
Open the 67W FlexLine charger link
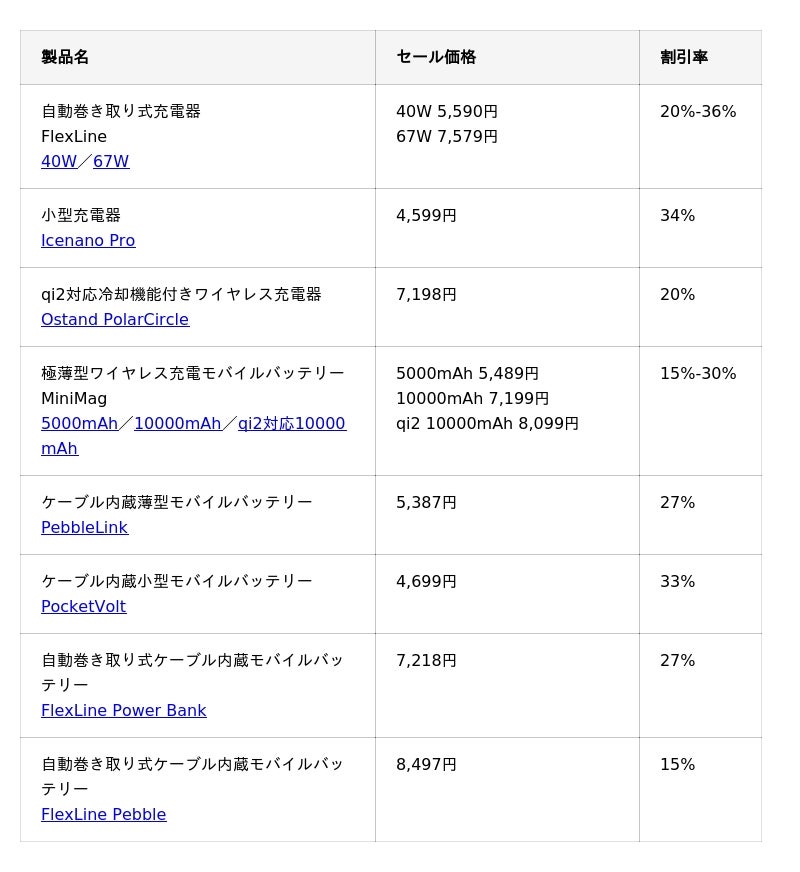pos(111,162)
